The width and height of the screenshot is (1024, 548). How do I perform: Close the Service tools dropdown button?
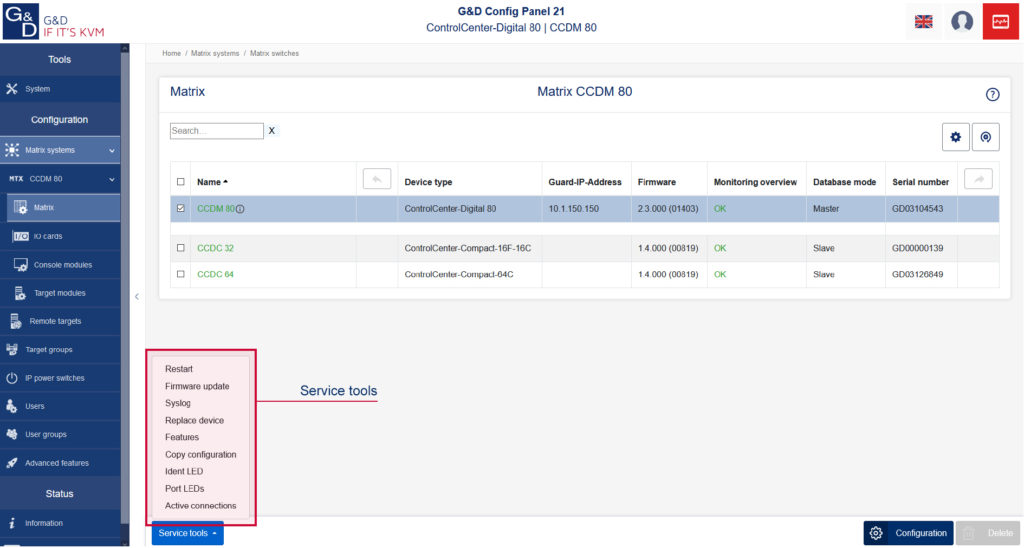[187, 533]
